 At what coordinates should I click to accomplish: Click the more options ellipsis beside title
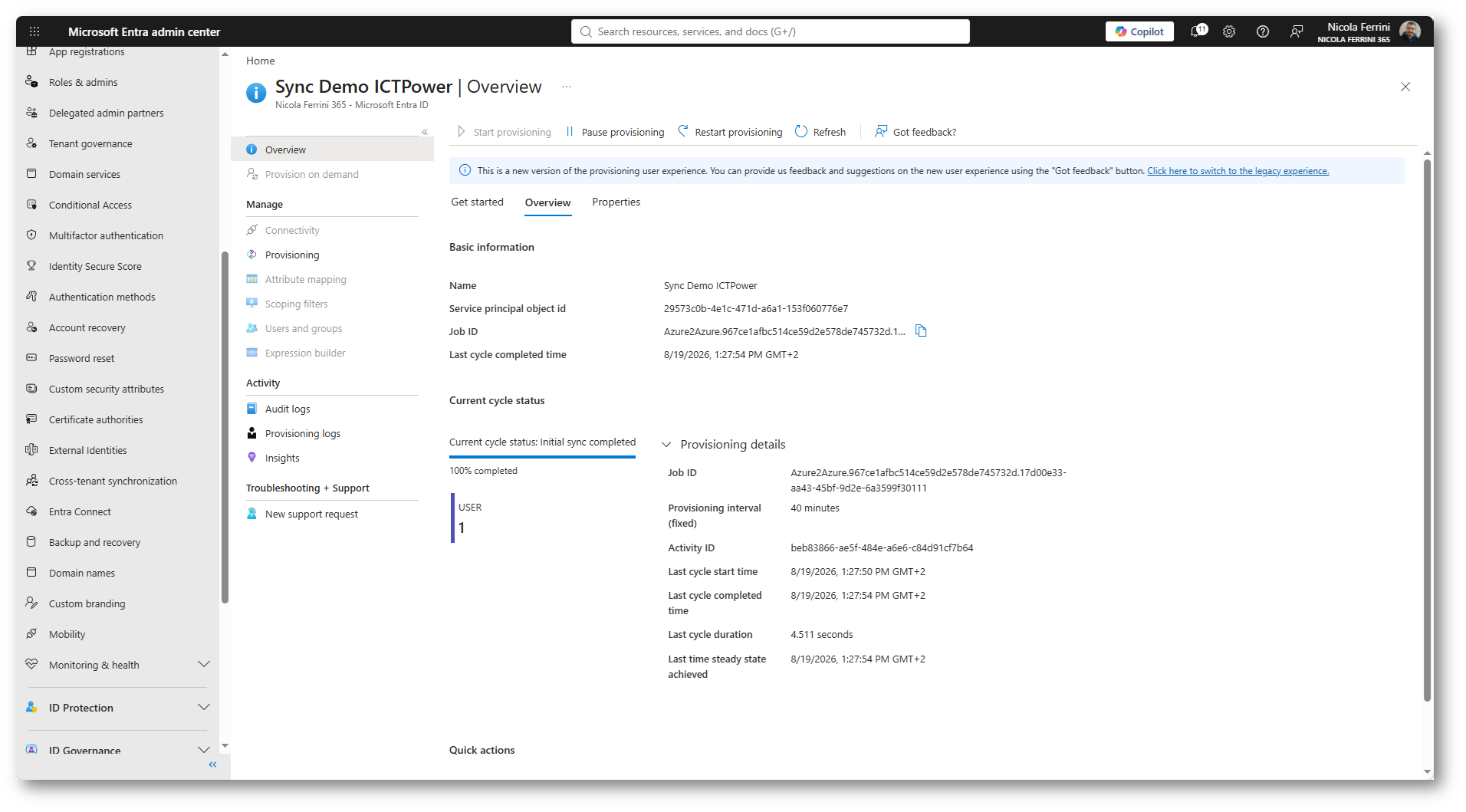tap(567, 87)
